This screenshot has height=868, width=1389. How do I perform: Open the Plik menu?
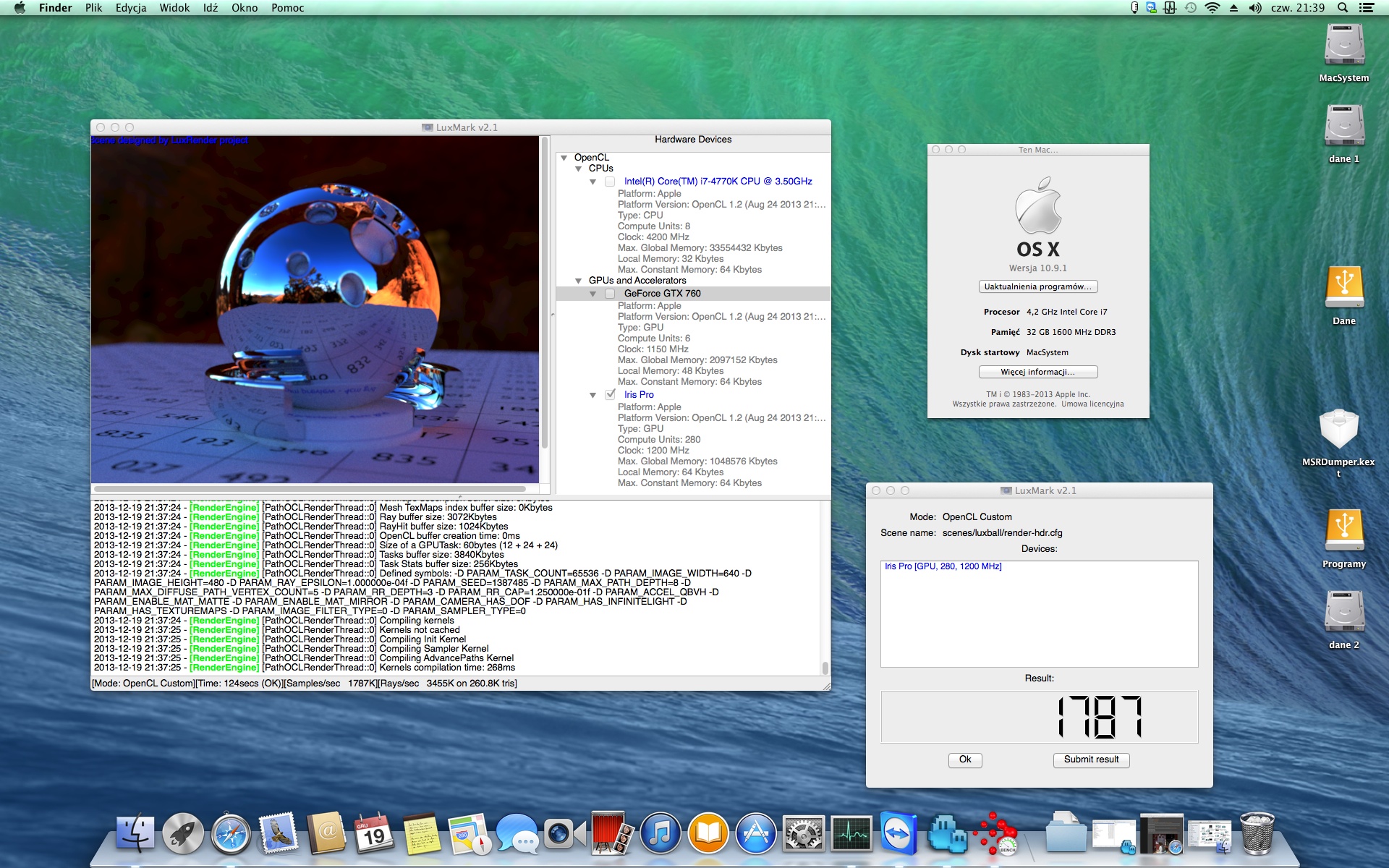[x=93, y=8]
